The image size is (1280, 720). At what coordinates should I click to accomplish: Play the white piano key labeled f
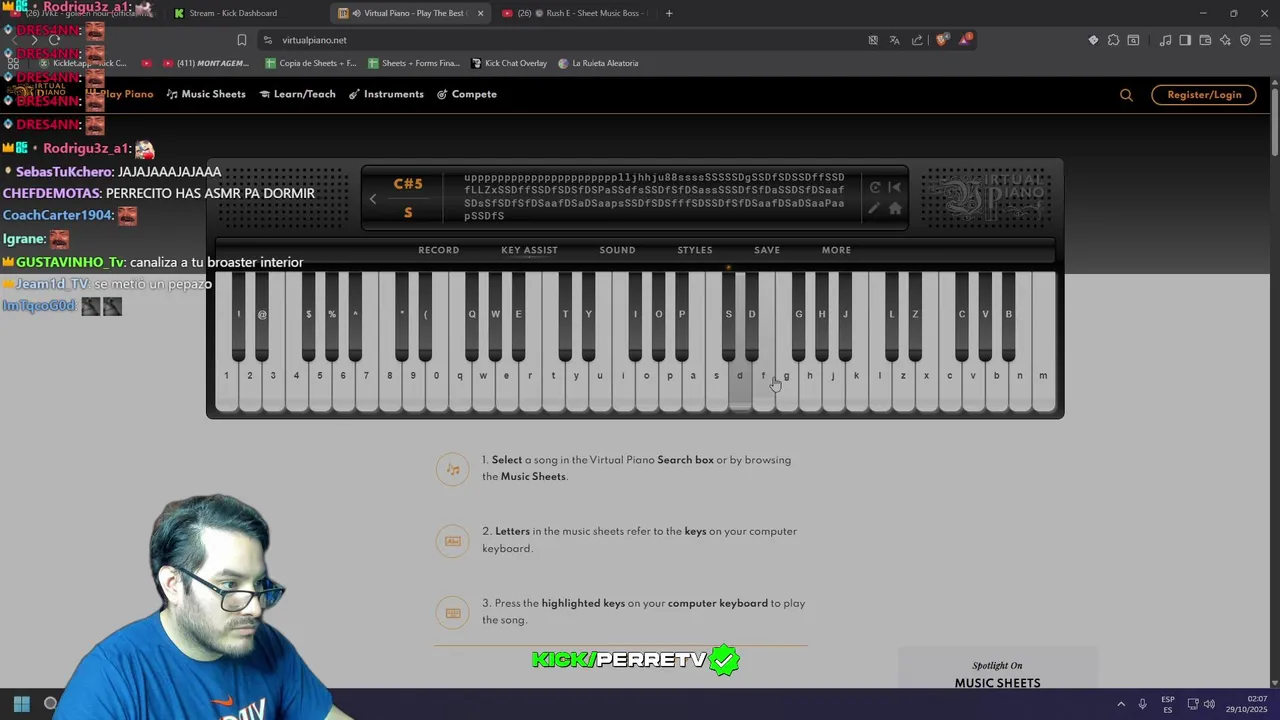coord(763,385)
